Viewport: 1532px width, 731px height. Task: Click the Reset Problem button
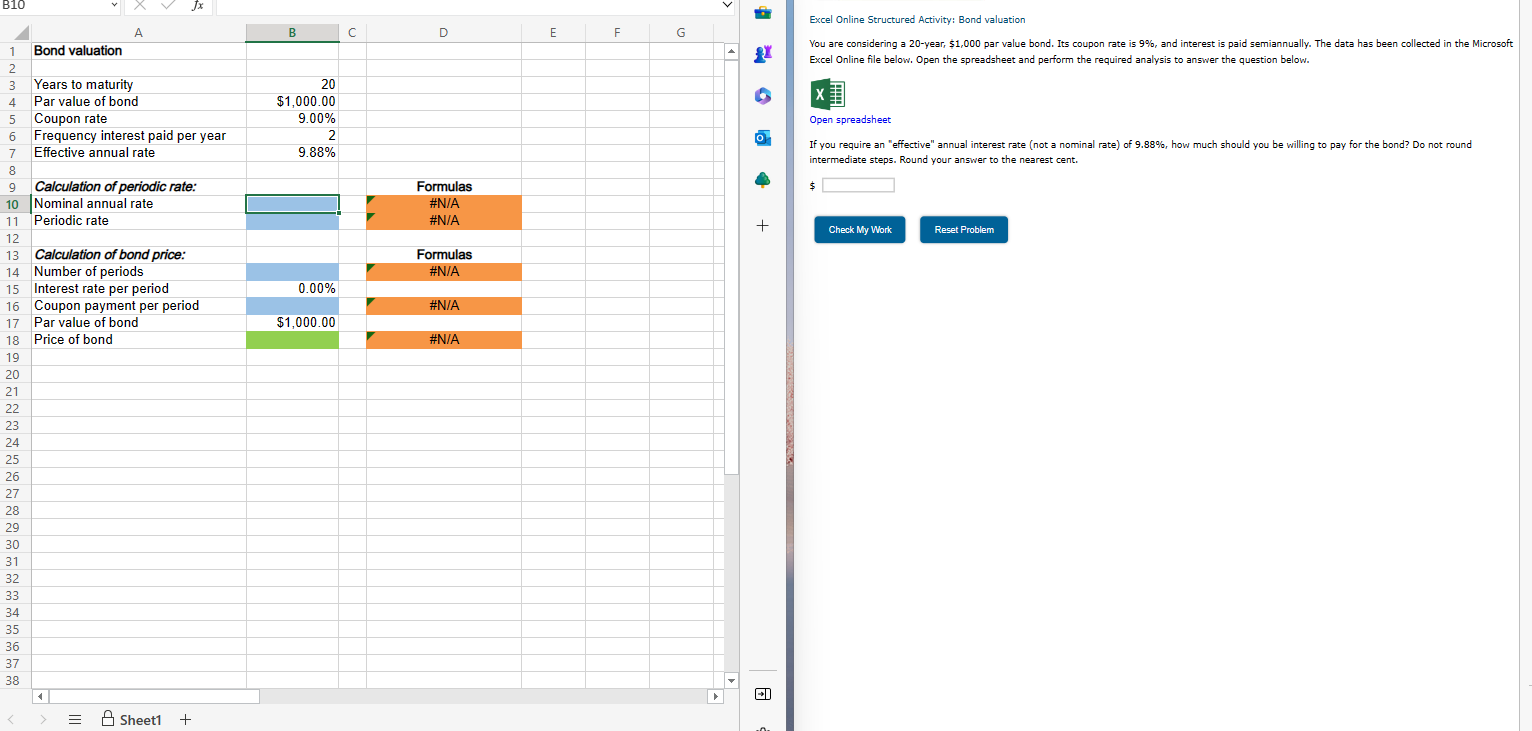964,230
